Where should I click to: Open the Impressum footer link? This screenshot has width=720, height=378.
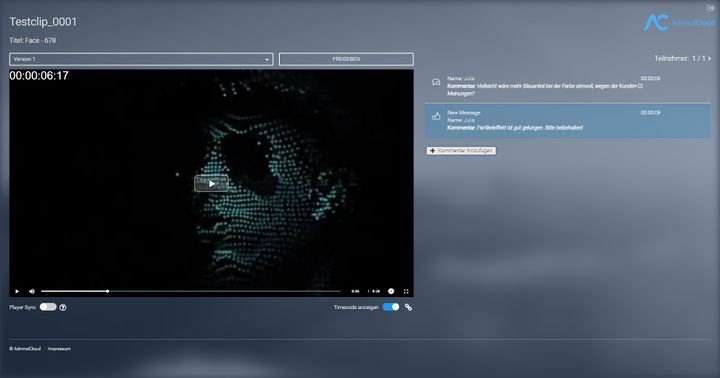pos(59,349)
